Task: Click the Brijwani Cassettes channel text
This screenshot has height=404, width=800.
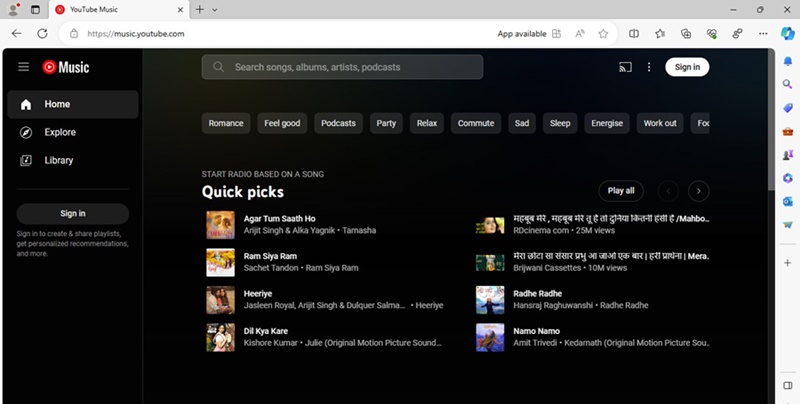Action: [547, 268]
